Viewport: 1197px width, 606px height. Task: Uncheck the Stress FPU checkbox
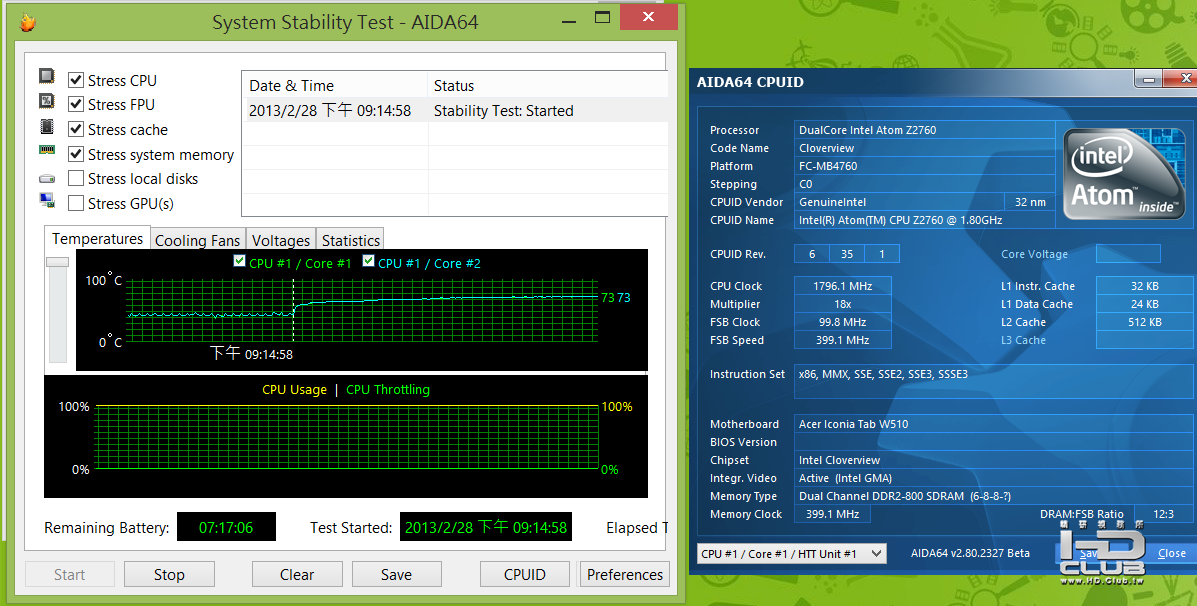(x=76, y=104)
